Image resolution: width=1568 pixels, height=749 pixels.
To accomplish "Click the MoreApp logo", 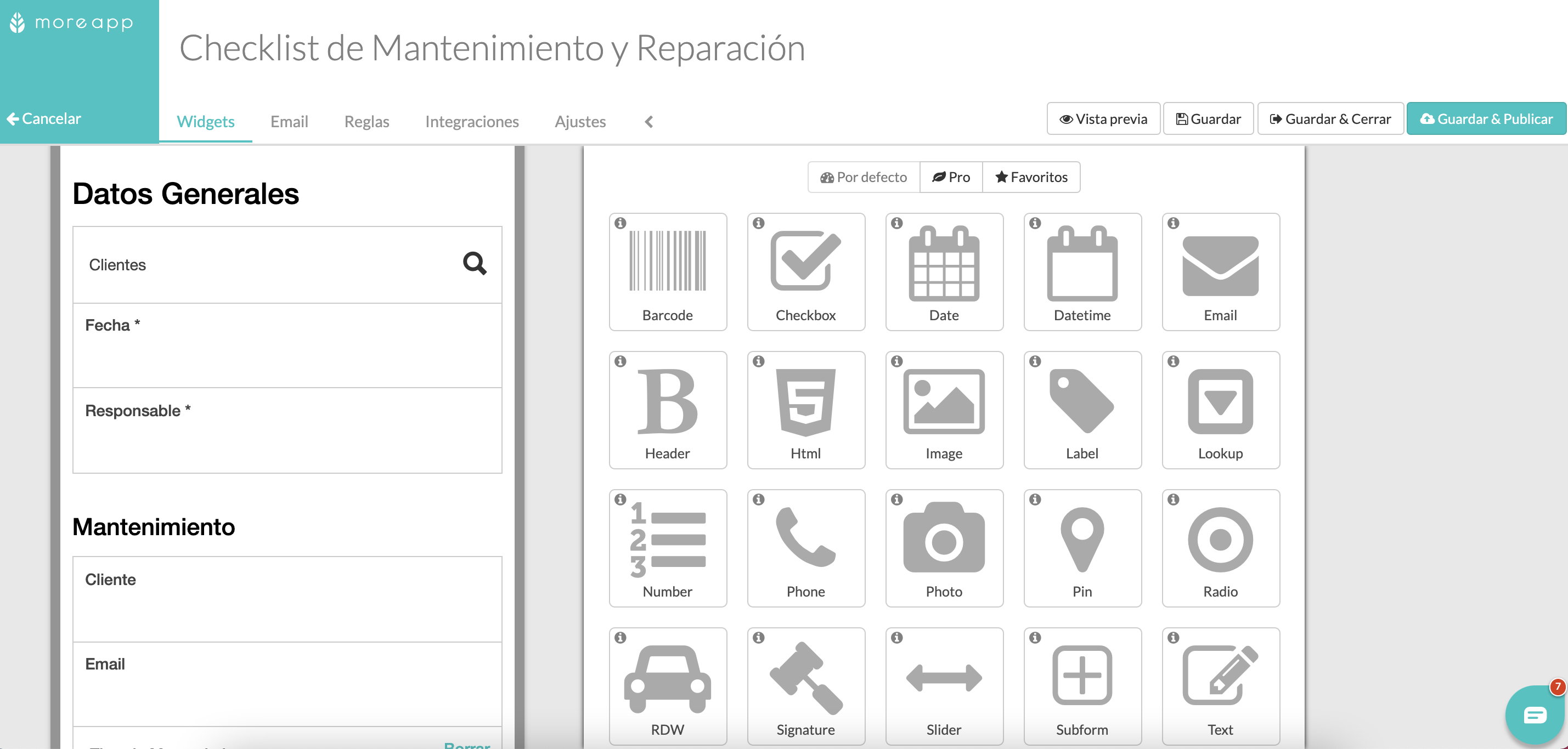I will pos(72,23).
